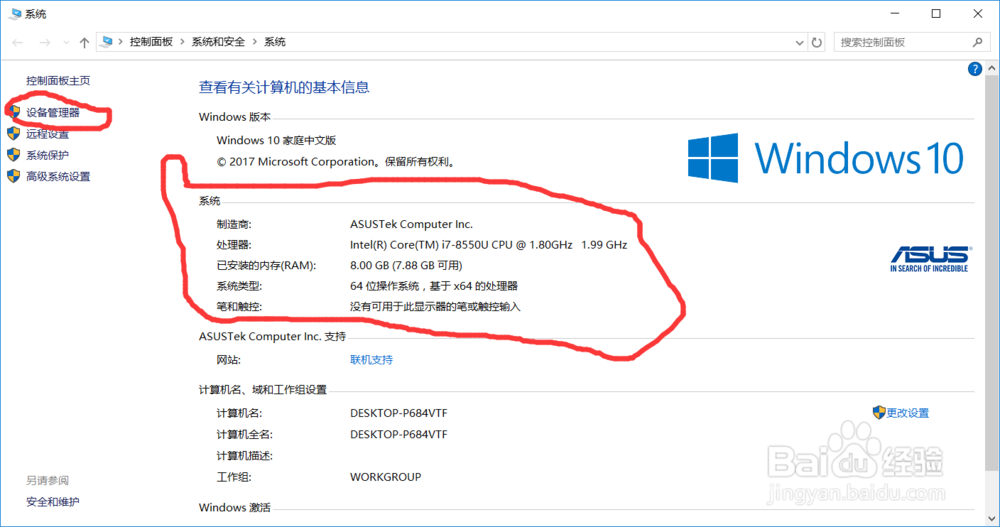This screenshot has height=527, width=1000.
Task: Open the address bar history dropdown
Action: [799, 43]
